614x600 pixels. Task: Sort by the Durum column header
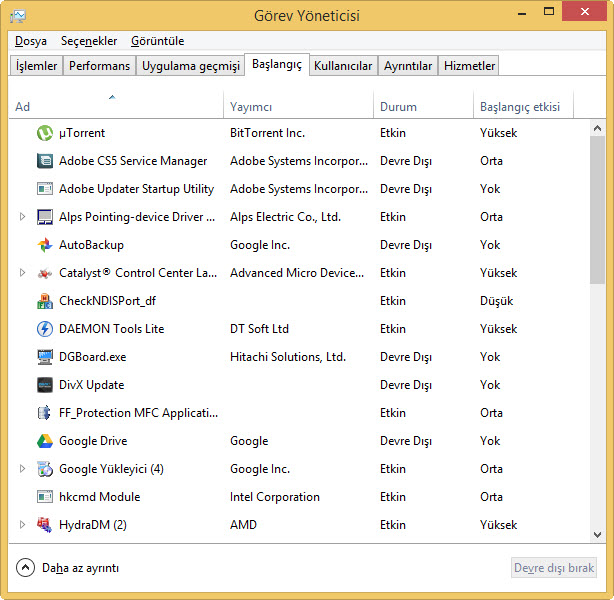[x=423, y=105]
